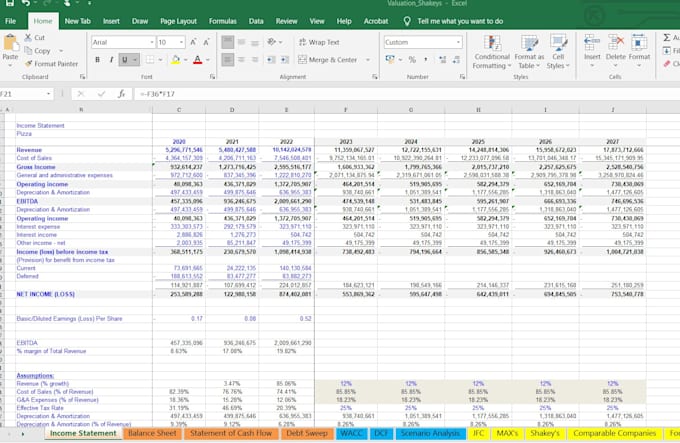Apply Comma Style format
The width and height of the screenshot is (680, 443).
tap(425, 60)
